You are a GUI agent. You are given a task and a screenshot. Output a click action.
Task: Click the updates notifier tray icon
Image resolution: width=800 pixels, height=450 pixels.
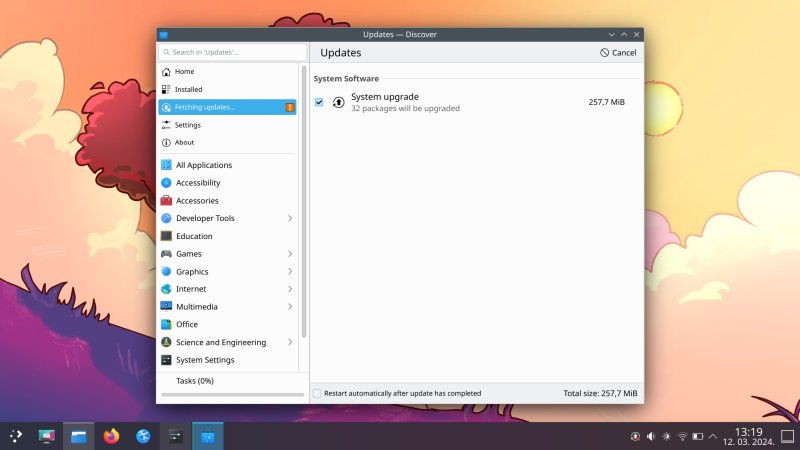coord(635,437)
